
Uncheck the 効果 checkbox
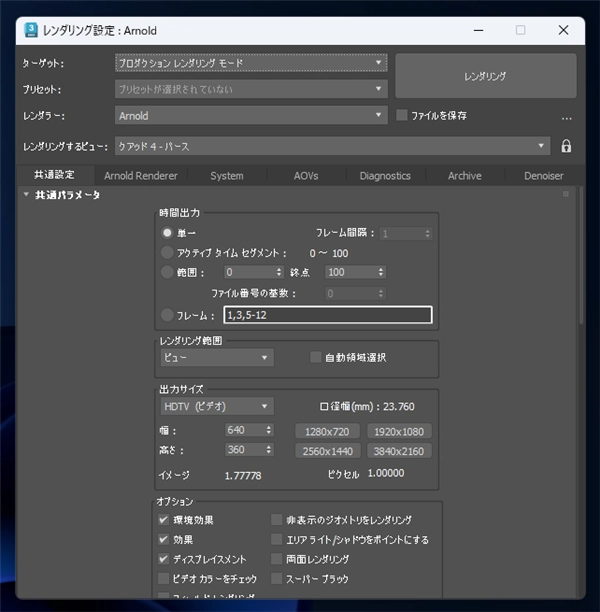point(163,539)
